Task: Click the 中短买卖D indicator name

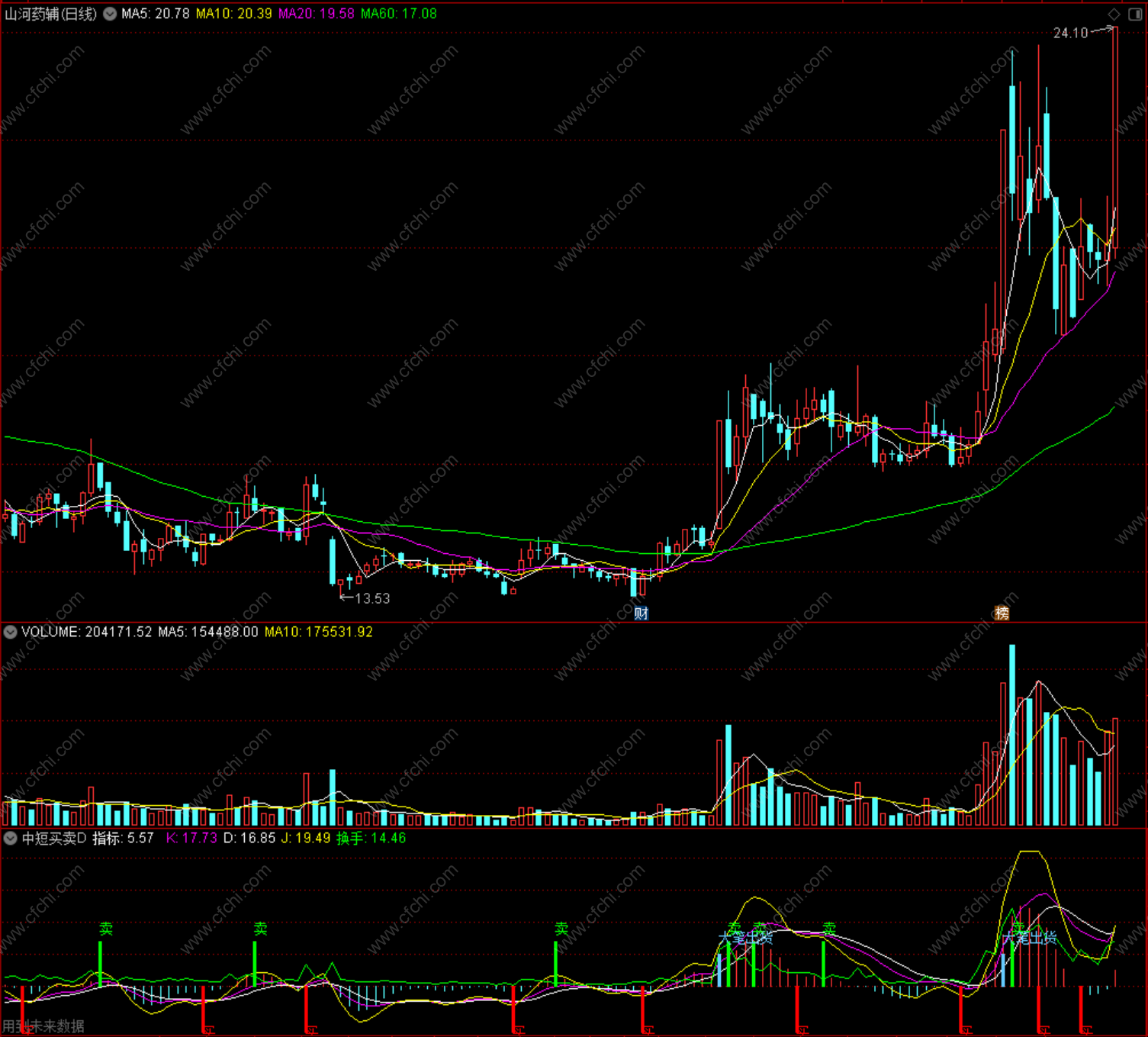Action: pos(54,838)
